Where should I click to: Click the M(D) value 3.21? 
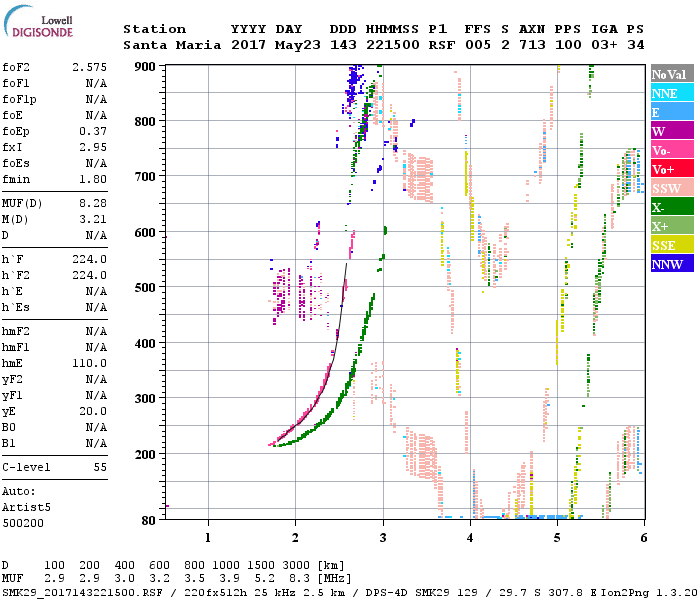click(93, 220)
